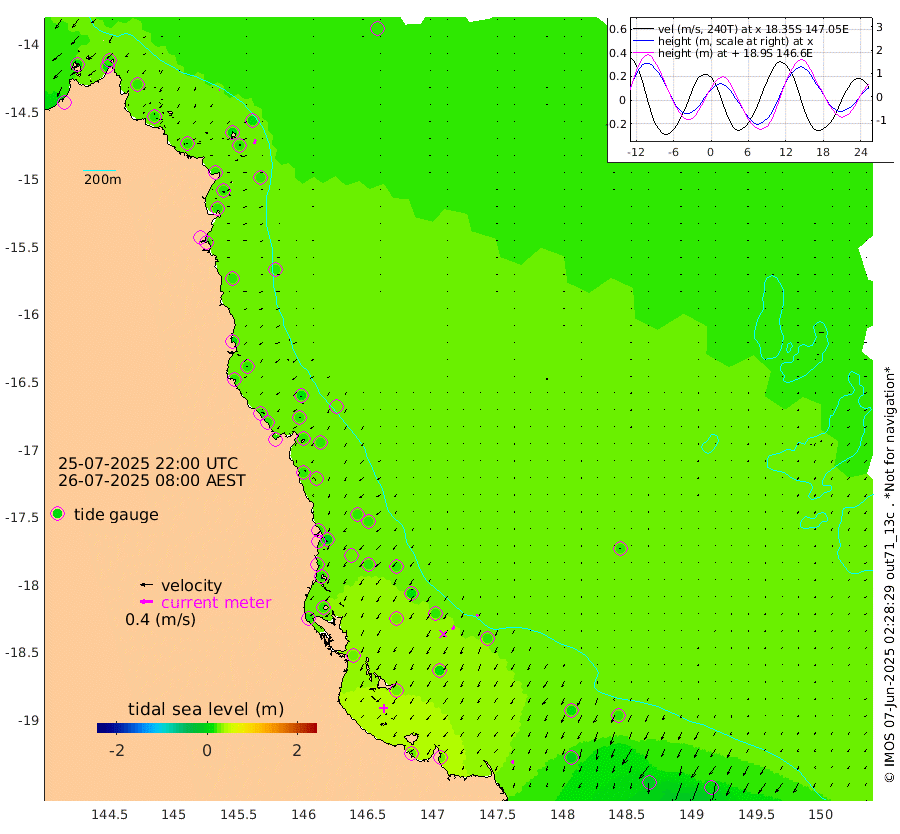Click the tidal sea level colorbar
The width and height of the screenshot is (900, 834).
(207, 728)
